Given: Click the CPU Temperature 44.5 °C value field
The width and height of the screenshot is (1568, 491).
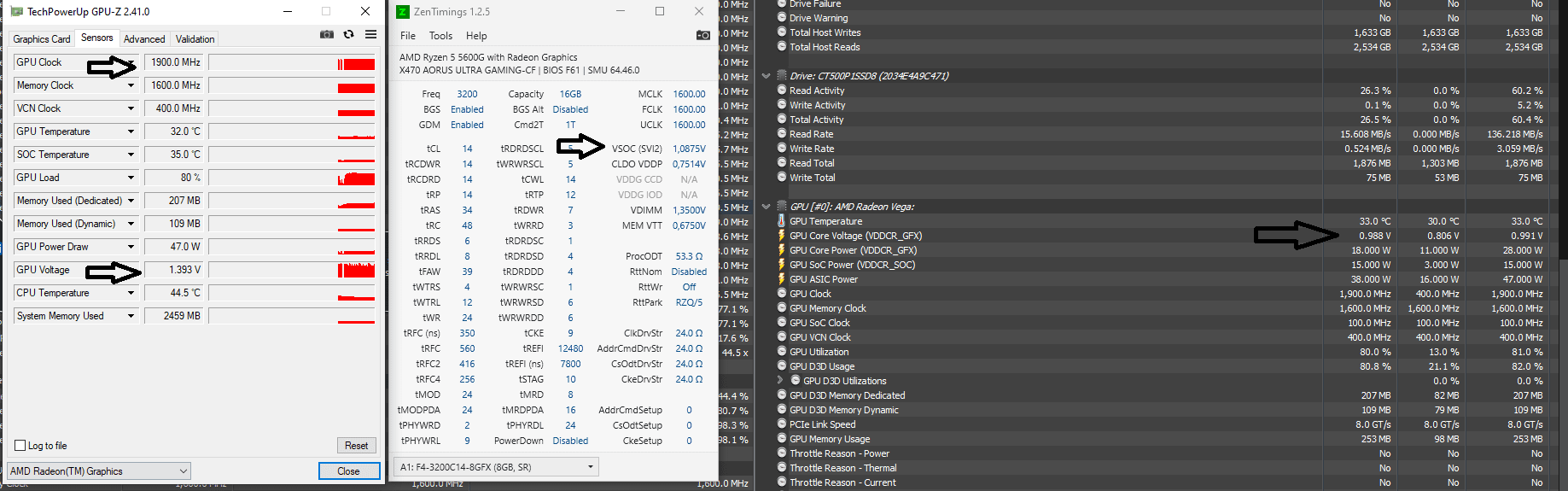Looking at the screenshot, I should 174,293.
